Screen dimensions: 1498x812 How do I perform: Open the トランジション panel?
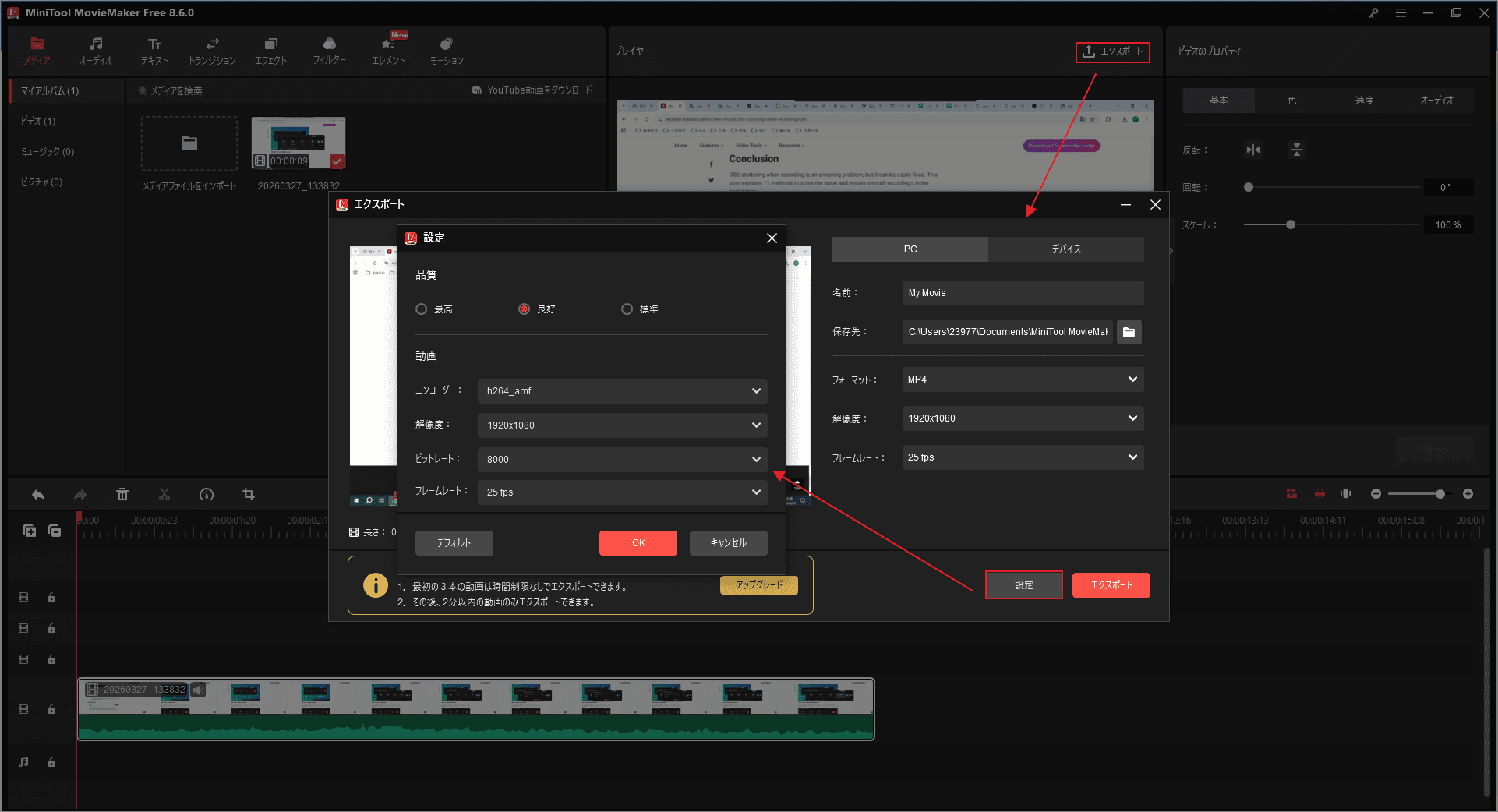pyautogui.click(x=212, y=50)
